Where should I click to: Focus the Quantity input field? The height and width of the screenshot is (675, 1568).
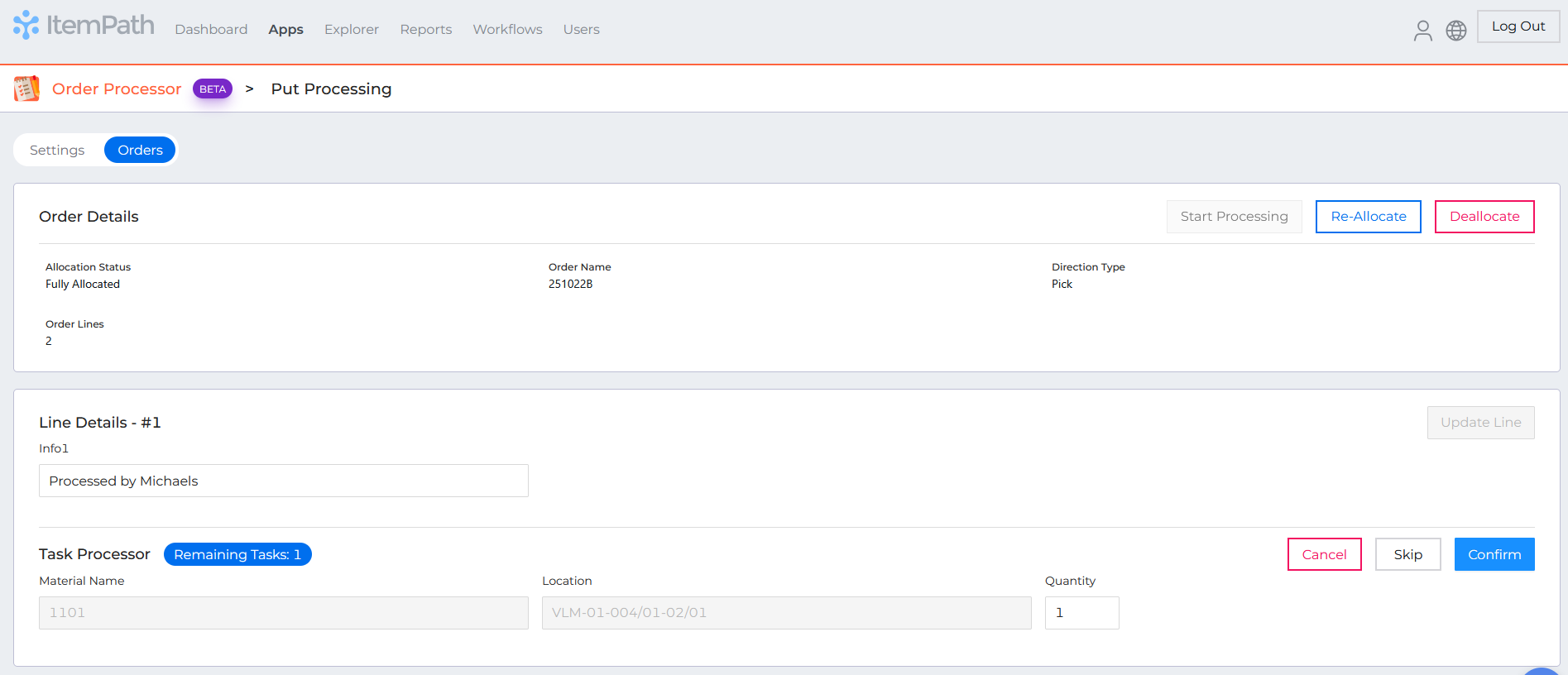[1081, 613]
